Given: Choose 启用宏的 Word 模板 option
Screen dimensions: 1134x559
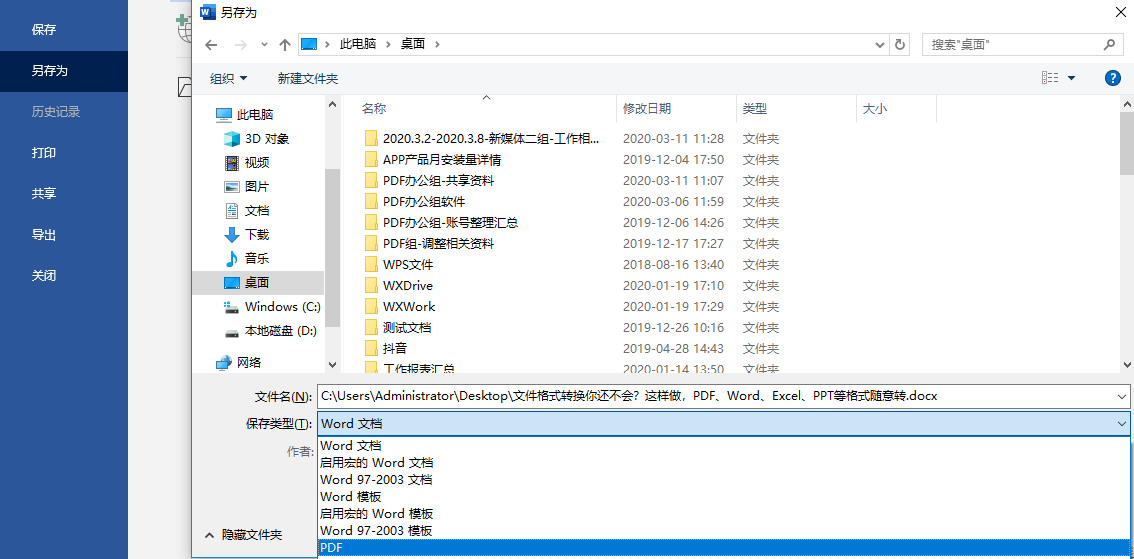Looking at the screenshot, I should coord(722,513).
